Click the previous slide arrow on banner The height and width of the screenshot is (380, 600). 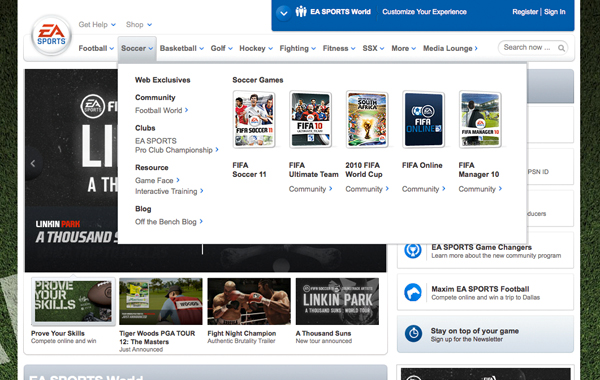tap(33, 163)
